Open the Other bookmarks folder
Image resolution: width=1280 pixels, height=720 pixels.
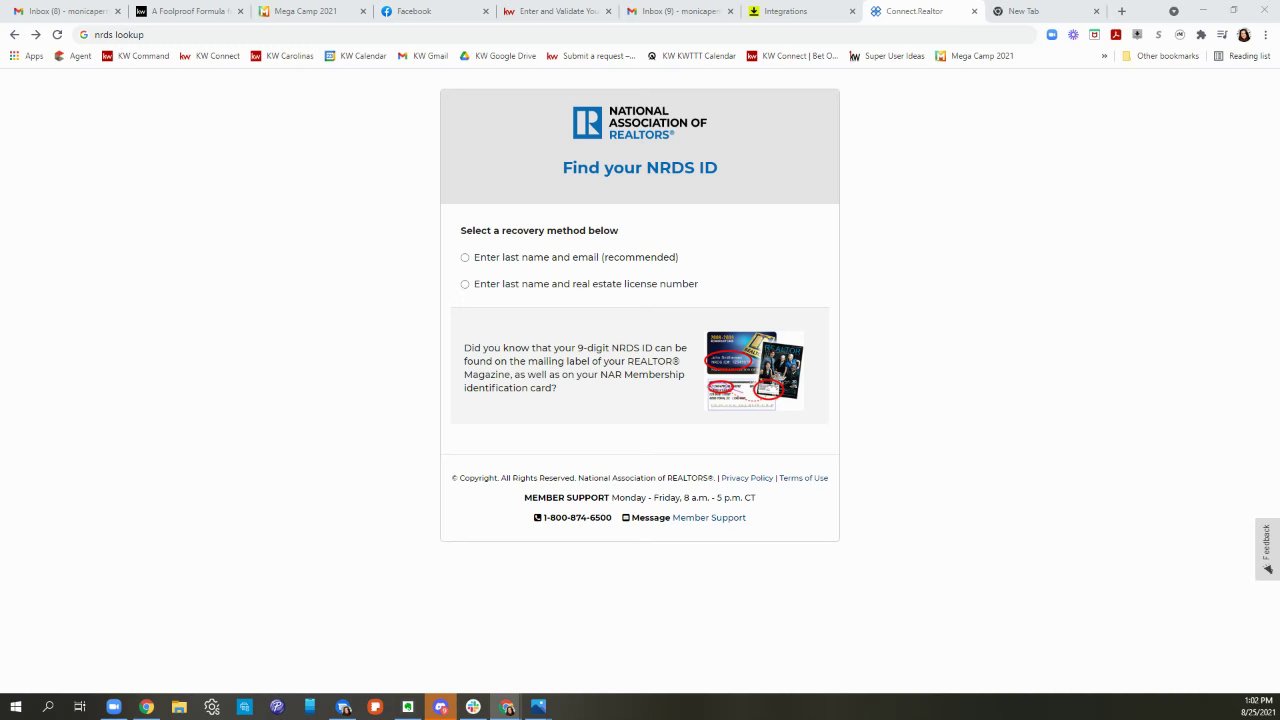(1160, 56)
